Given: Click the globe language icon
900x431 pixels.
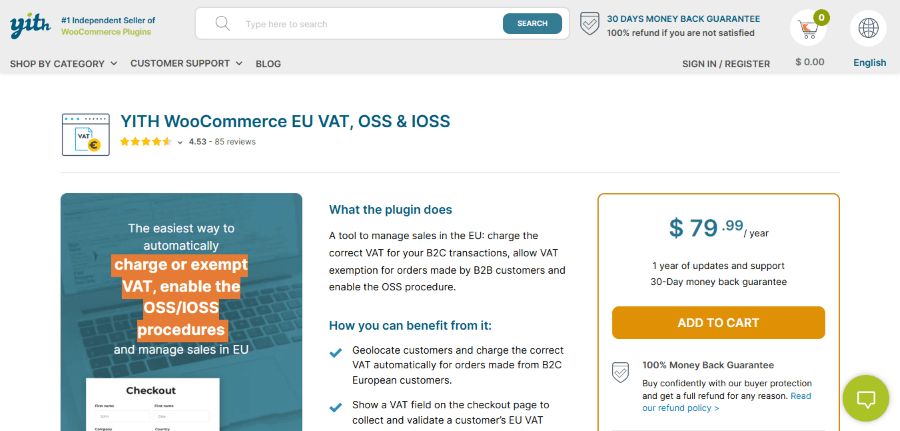Looking at the screenshot, I should (868, 28).
